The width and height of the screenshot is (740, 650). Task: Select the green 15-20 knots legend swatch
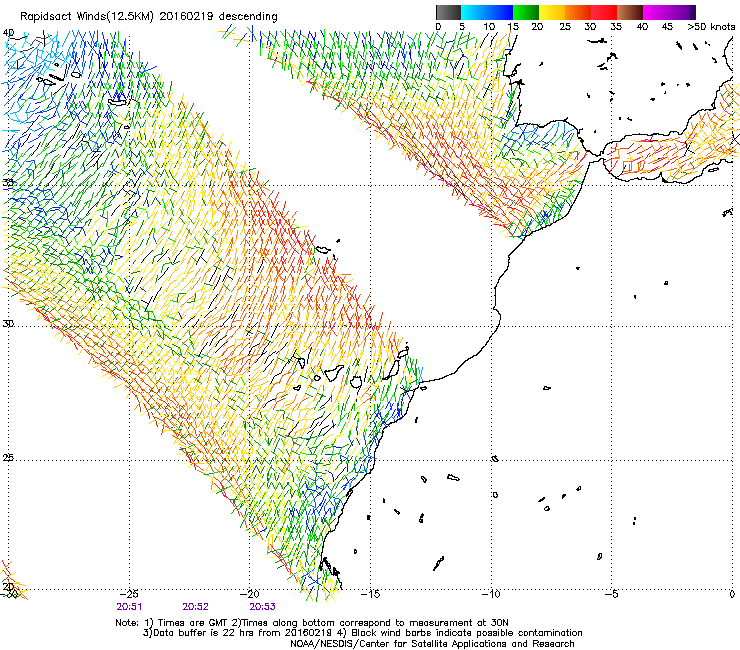[x=526, y=12]
